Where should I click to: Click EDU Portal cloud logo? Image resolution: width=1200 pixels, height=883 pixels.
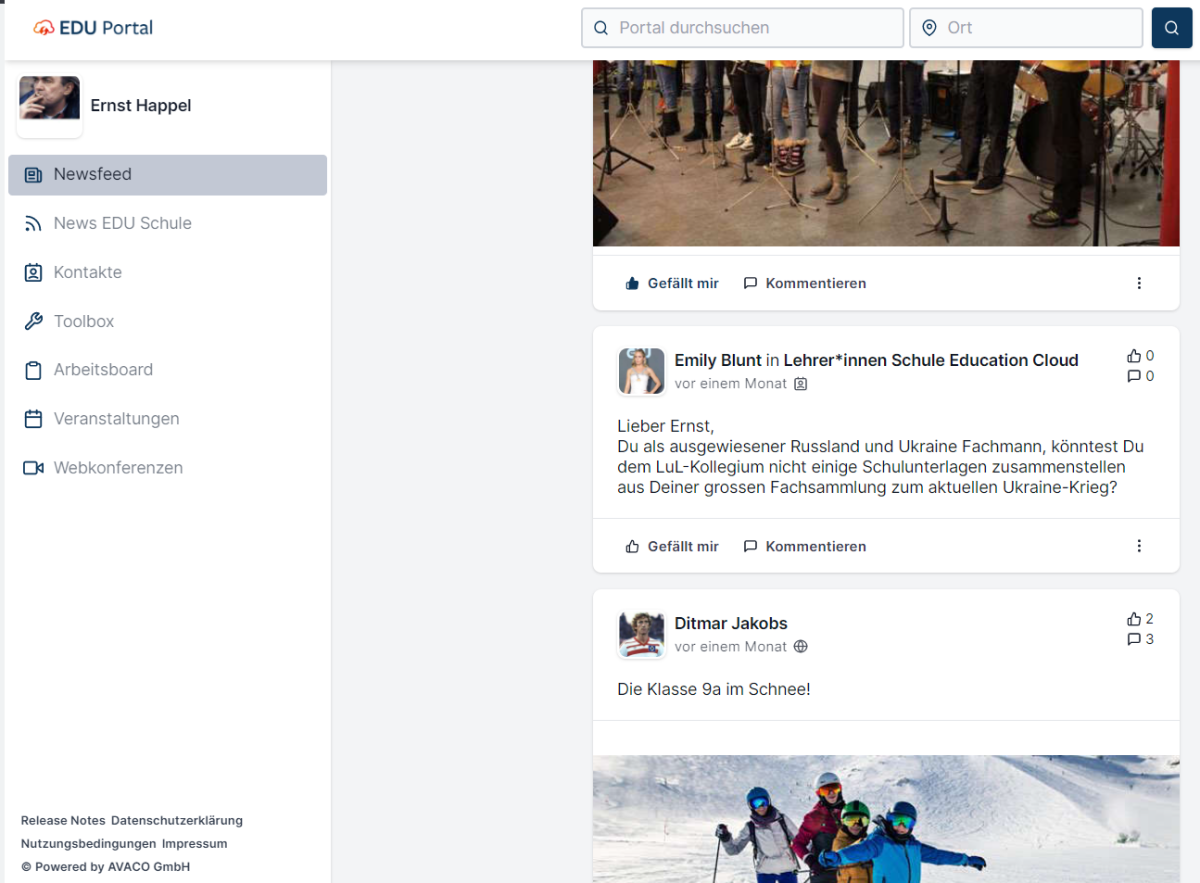(44, 28)
